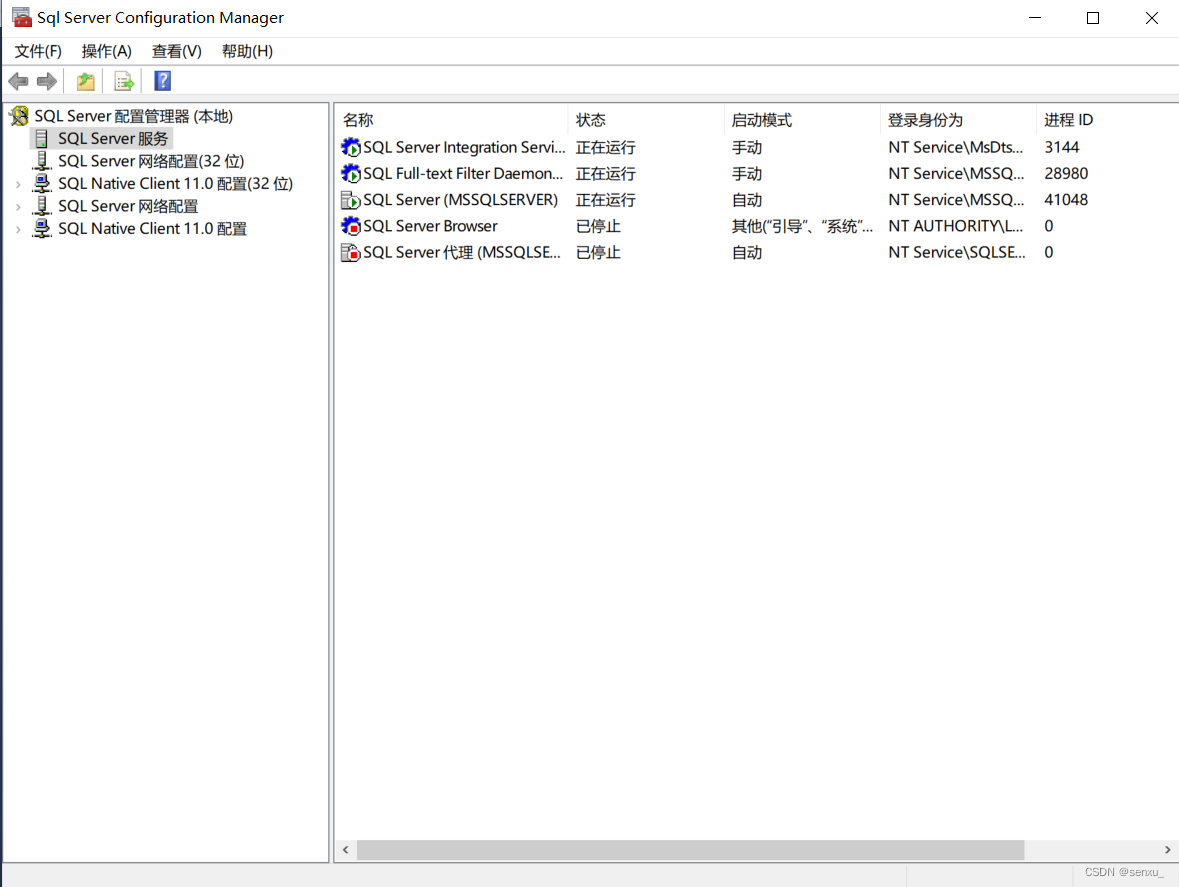Select SQL Server 服务 in the tree
The image size is (1179, 887).
(x=113, y=138)
